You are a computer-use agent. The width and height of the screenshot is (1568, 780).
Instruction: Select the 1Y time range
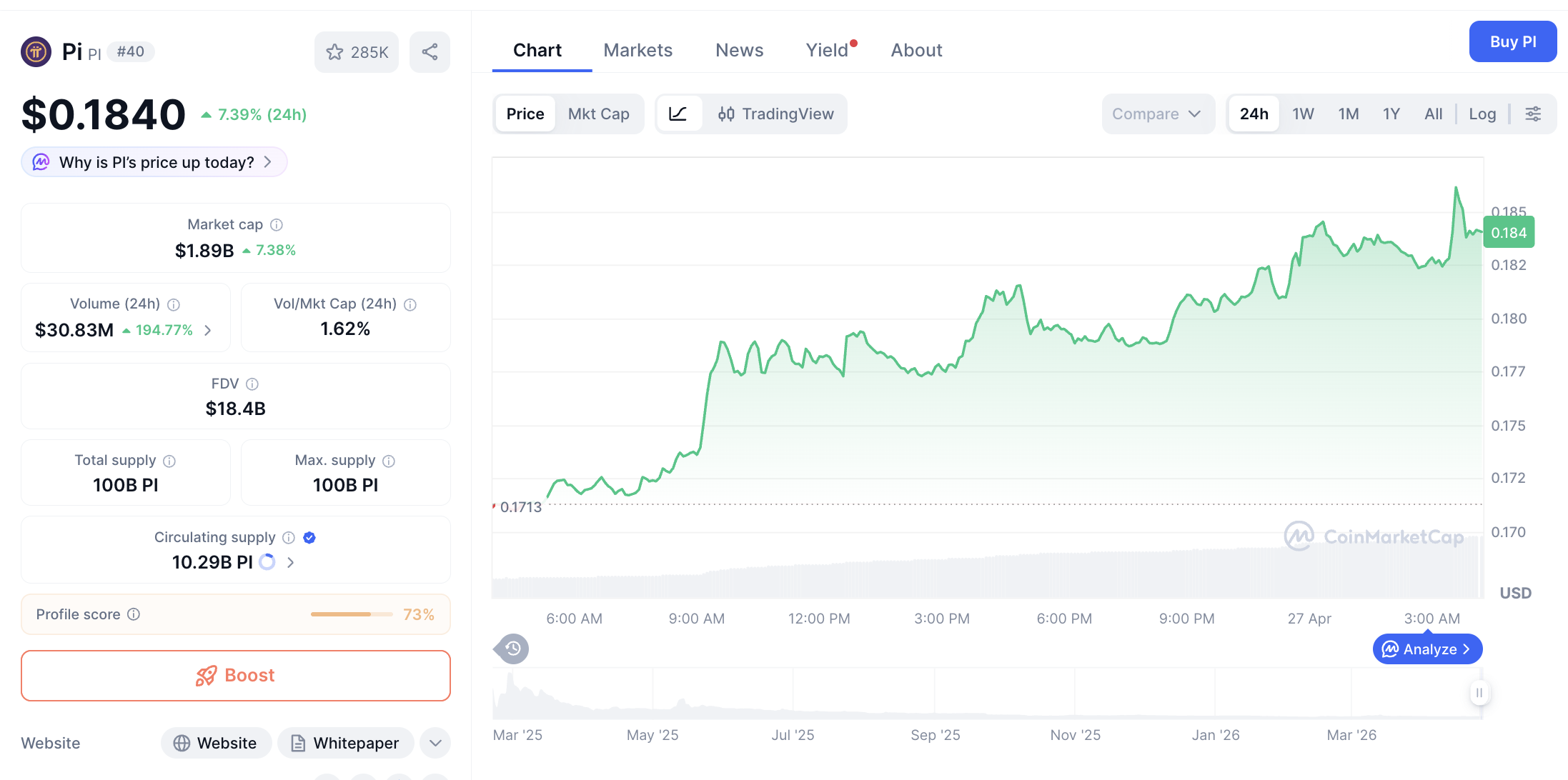1391,114
